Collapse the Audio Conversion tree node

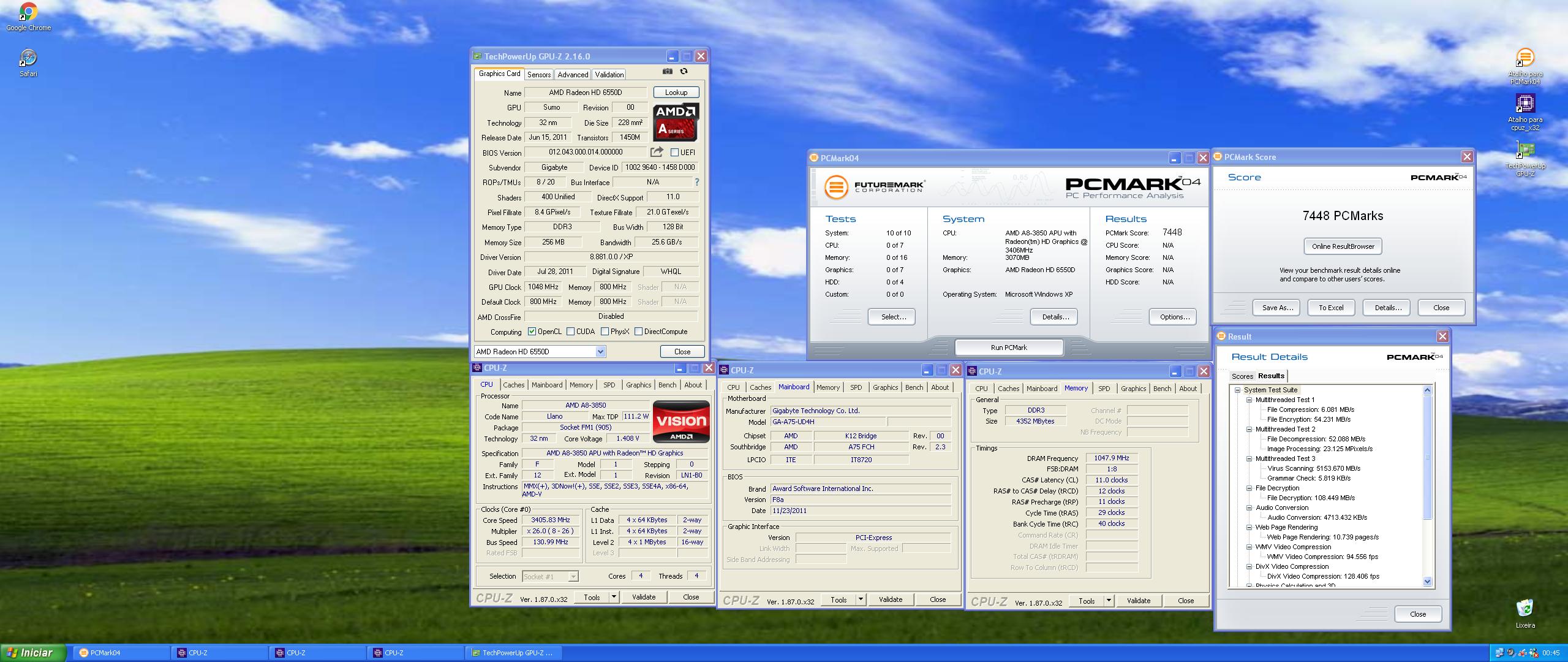point(1249,508)
